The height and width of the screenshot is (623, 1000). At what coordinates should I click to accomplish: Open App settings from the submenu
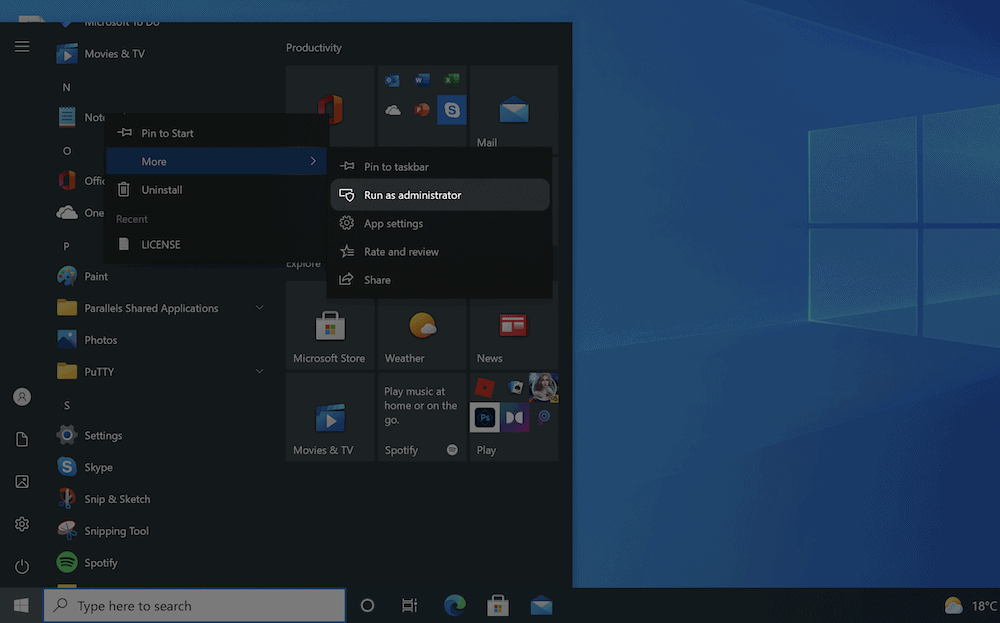click(x=439, y=223)
